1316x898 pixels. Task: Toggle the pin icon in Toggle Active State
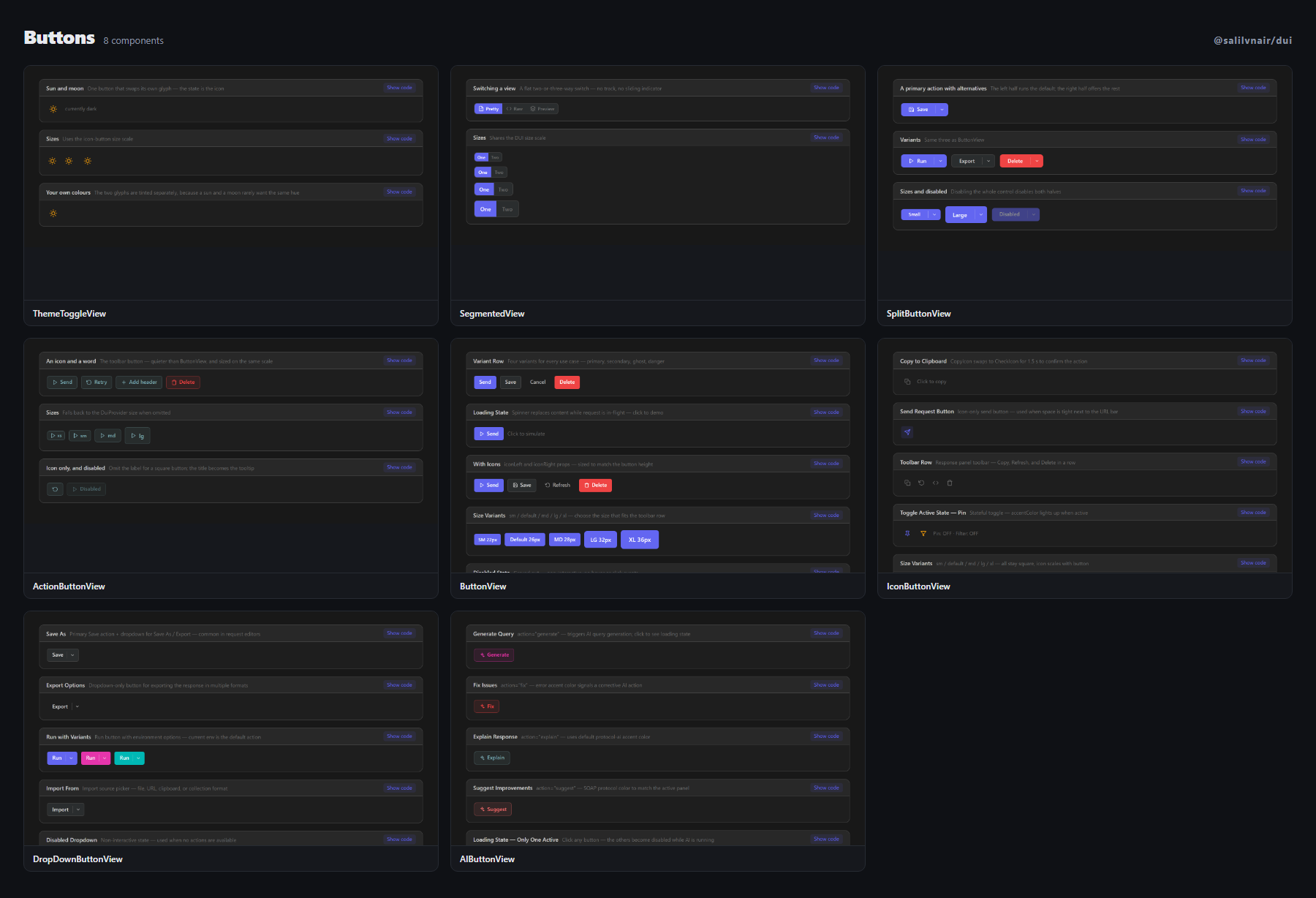907,533
